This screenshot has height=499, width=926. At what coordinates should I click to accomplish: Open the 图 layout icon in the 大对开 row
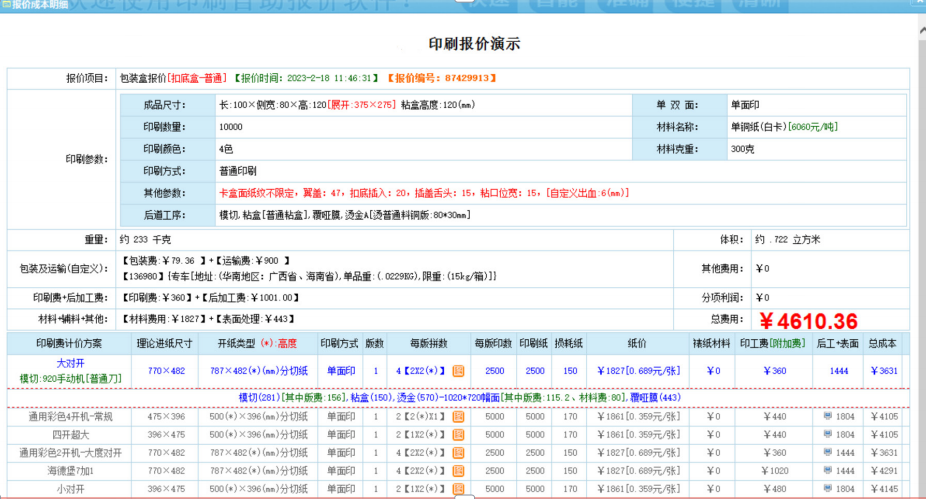pyautogui.click(x=458, y=371)
